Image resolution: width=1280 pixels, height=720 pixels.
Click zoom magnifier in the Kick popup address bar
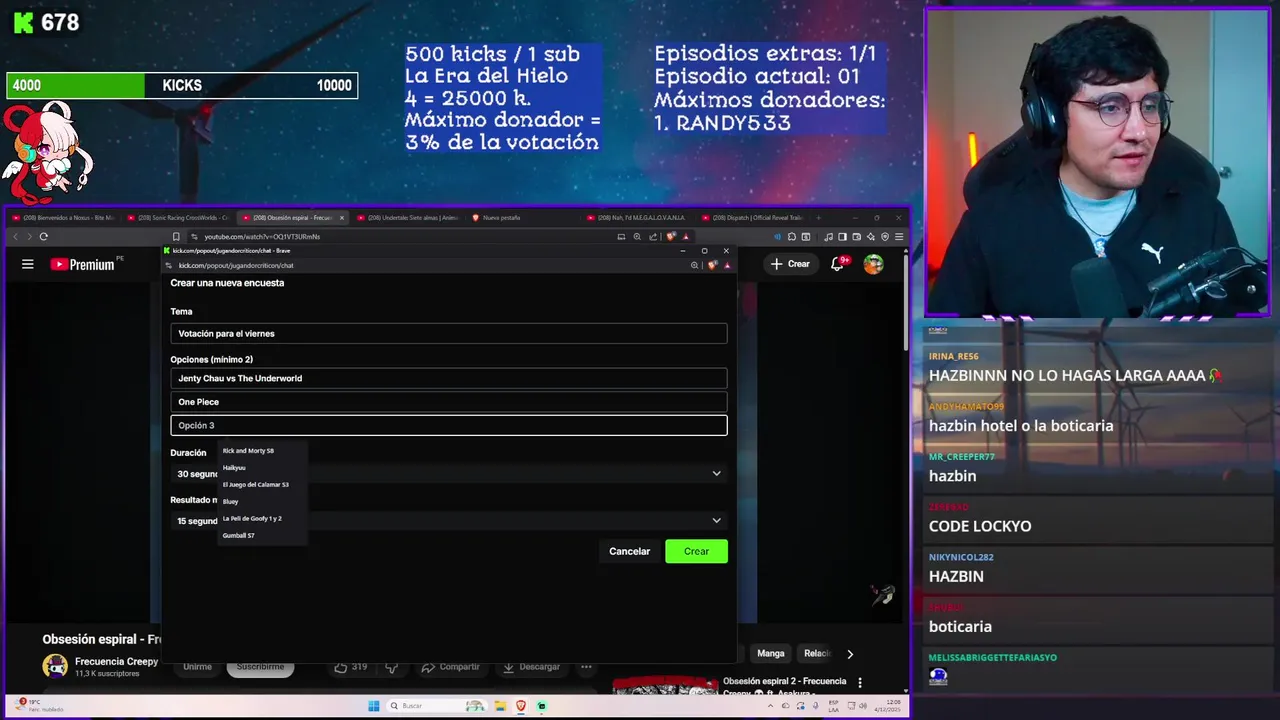tap(694, 265)
